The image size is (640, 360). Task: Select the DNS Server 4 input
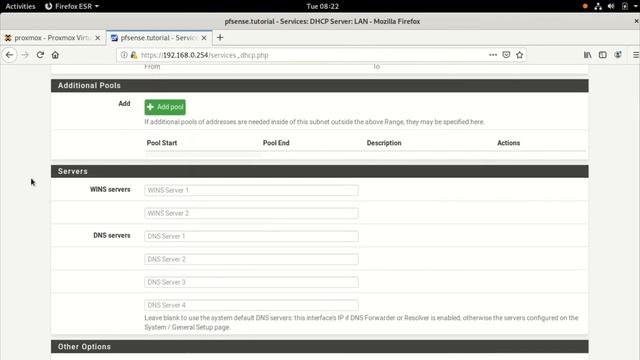coord(251,305)
